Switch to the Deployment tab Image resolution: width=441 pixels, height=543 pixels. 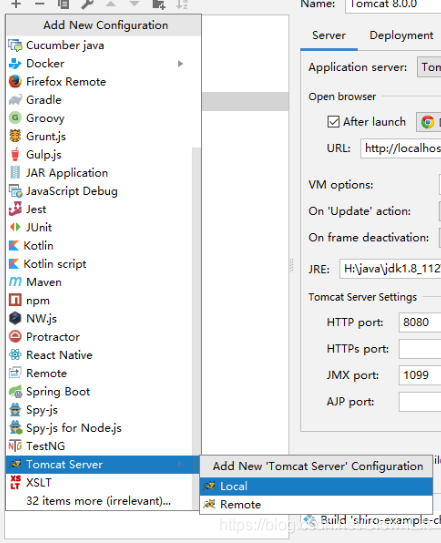[x=401, y=35]
